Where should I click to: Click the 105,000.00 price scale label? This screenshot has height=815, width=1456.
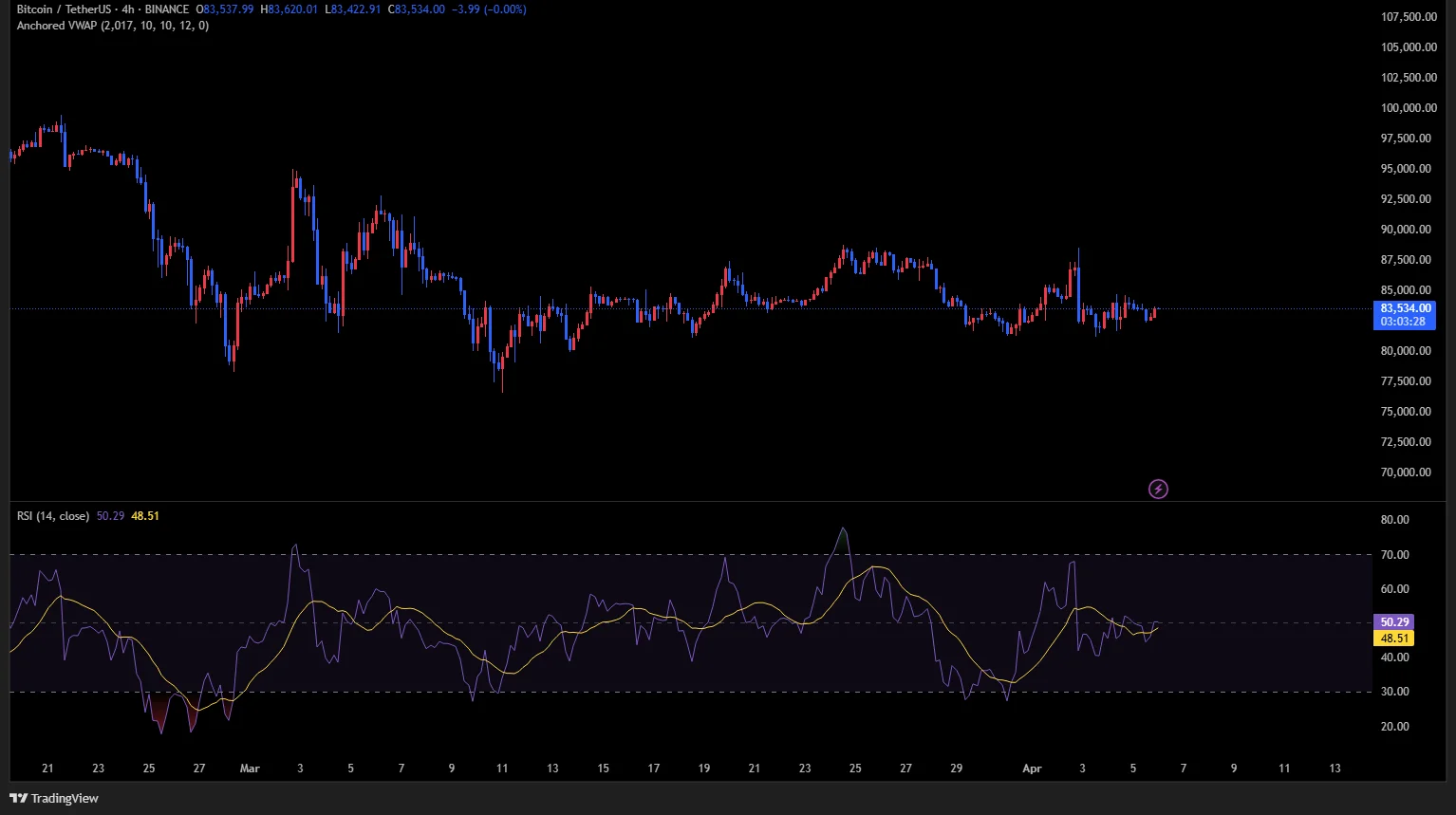(x=1409, y=47)
